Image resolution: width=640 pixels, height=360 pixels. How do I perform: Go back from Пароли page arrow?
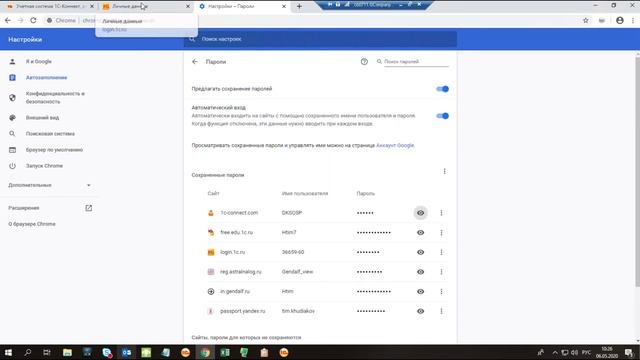[195, 62]
